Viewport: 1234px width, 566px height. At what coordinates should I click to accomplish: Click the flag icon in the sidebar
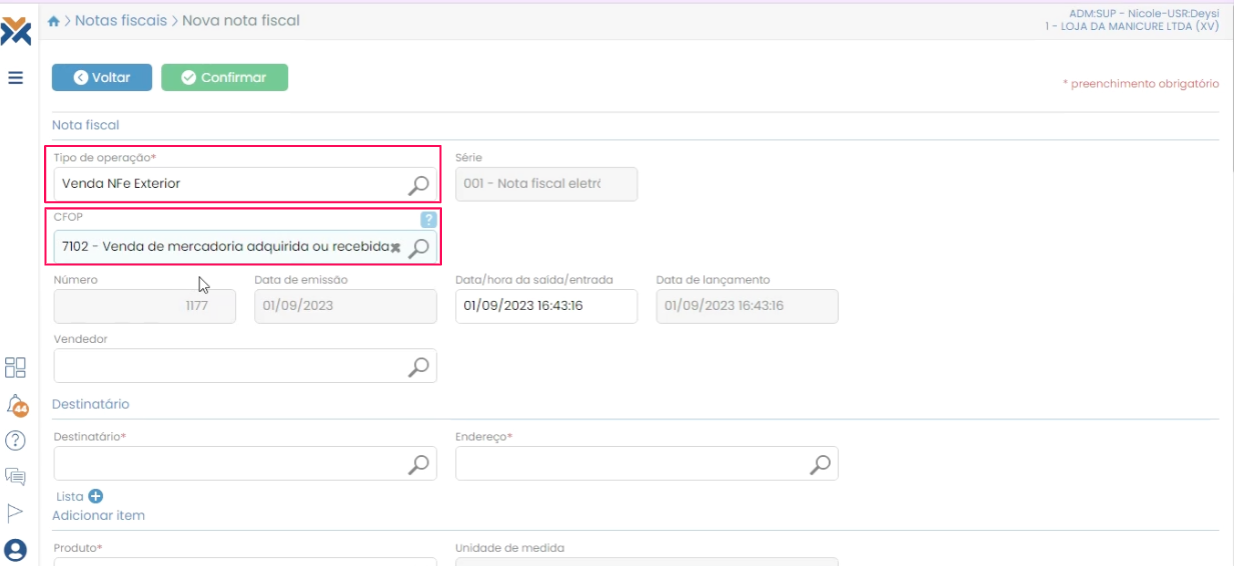click(15, 513)
